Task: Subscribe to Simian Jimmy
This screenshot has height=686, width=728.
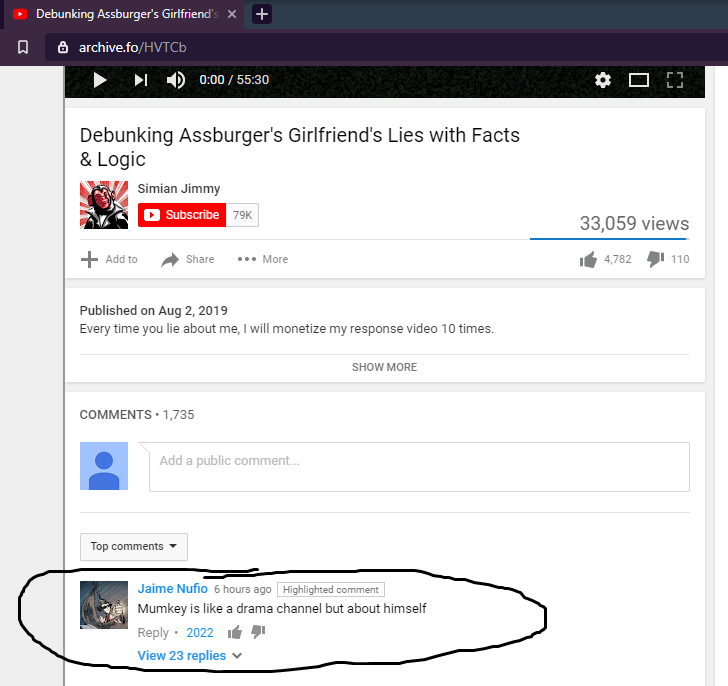Action: (182, 215)
